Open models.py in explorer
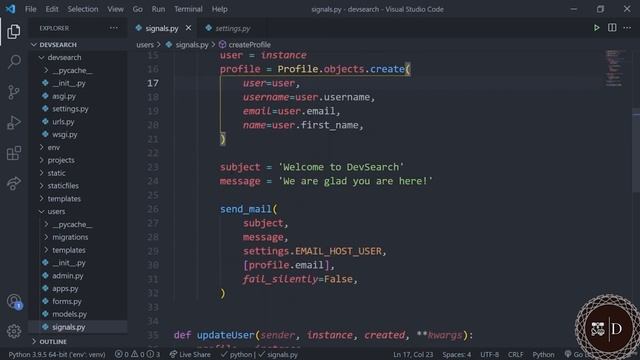Image resolution: width=640 pixels, height=360 pixels. (78, 314)
